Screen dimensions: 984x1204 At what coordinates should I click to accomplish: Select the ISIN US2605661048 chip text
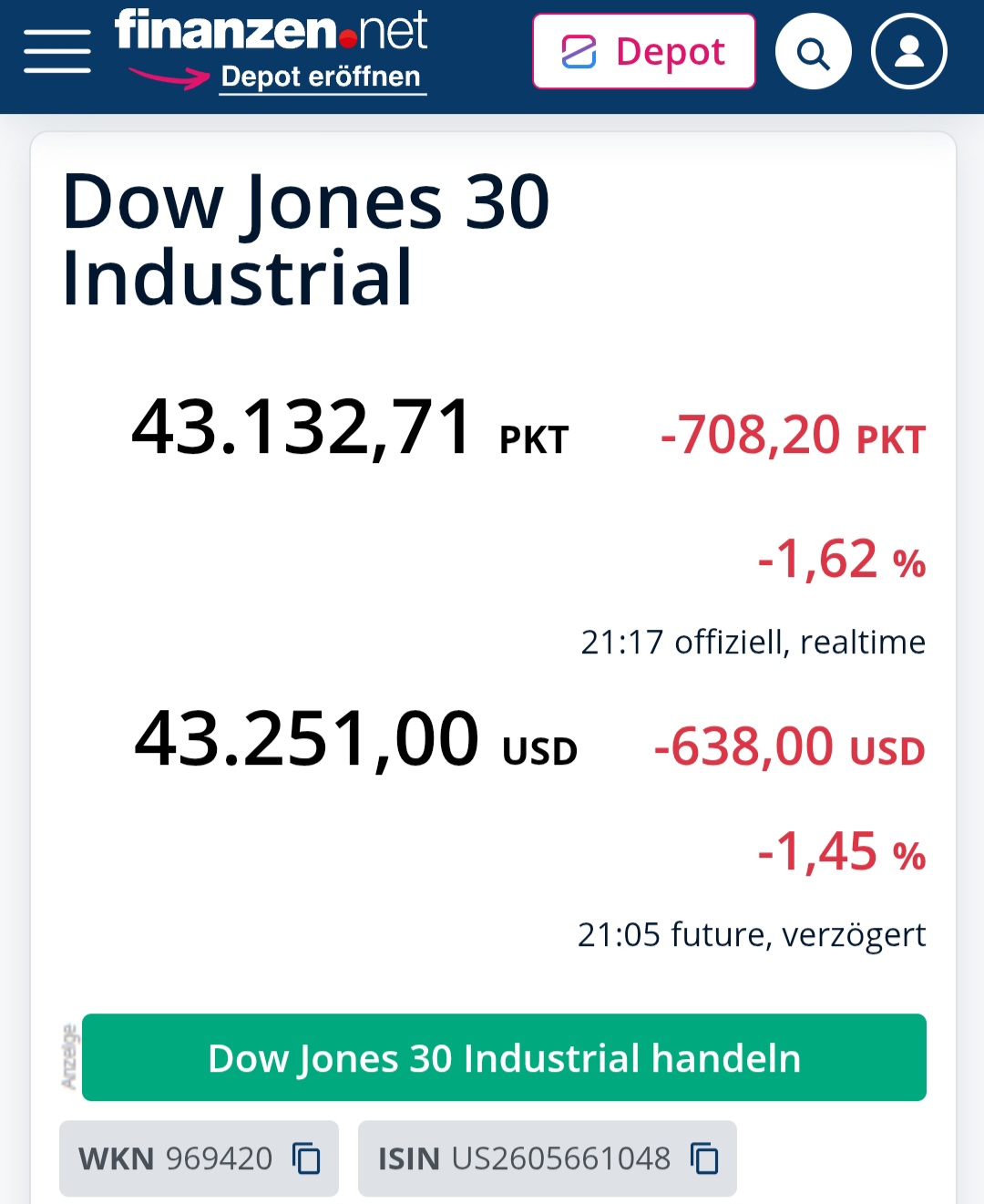tap(524, 1158)
